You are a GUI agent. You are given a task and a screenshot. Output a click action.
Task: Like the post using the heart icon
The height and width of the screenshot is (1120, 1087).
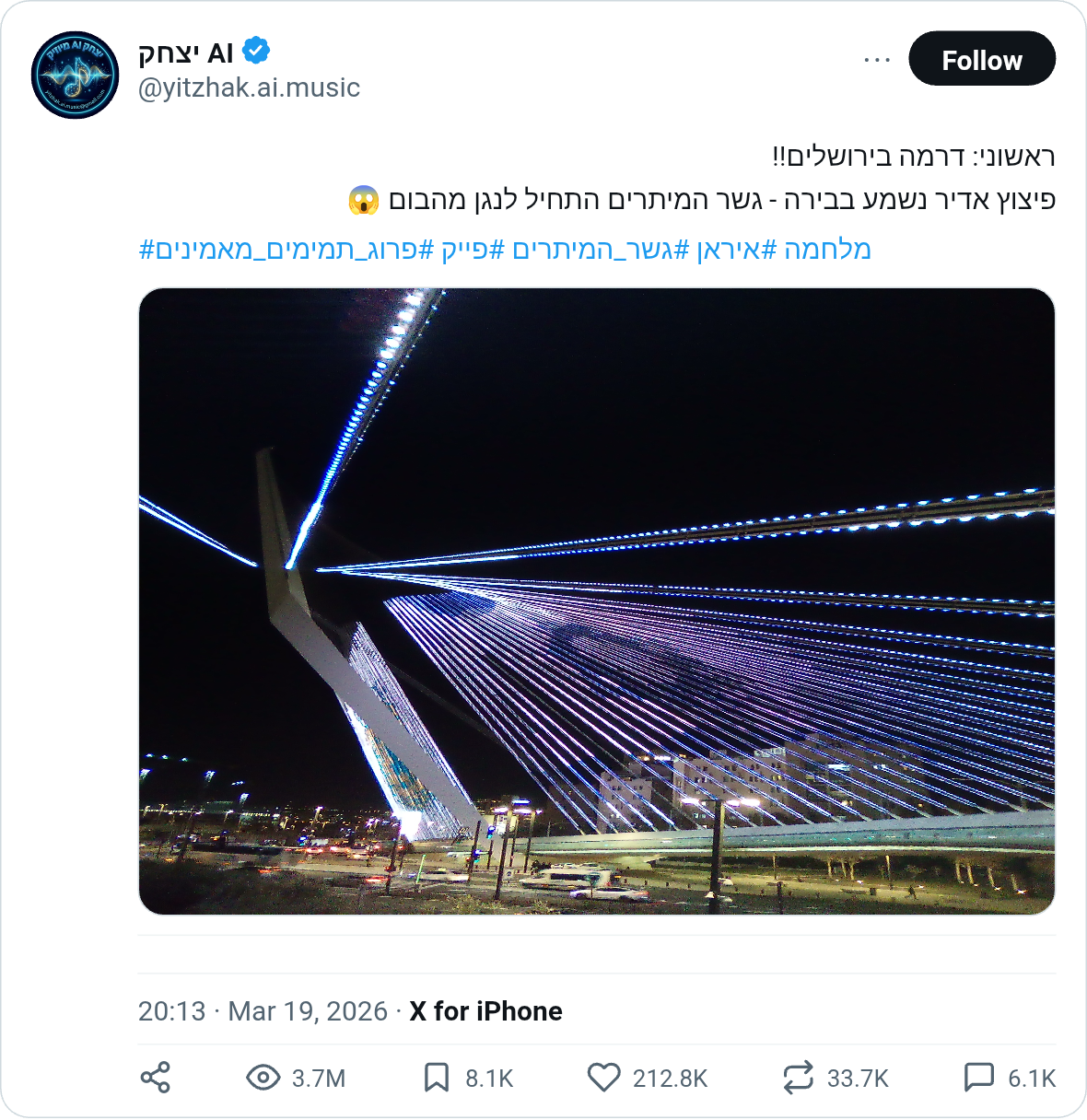click(x=603, y=1076)
